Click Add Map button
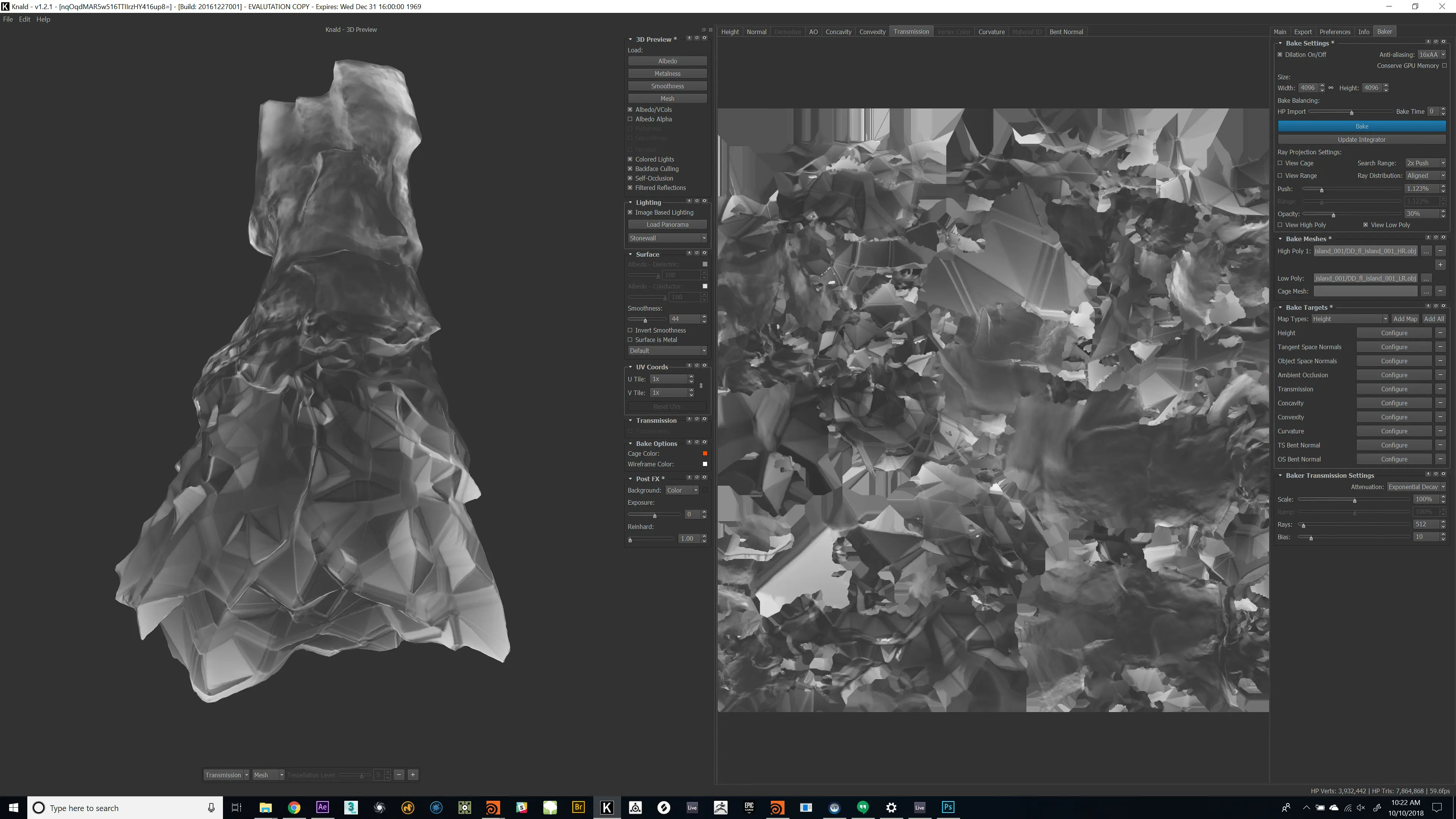Viewport: 1456px width, 819px height. (x=1404, y=319)
